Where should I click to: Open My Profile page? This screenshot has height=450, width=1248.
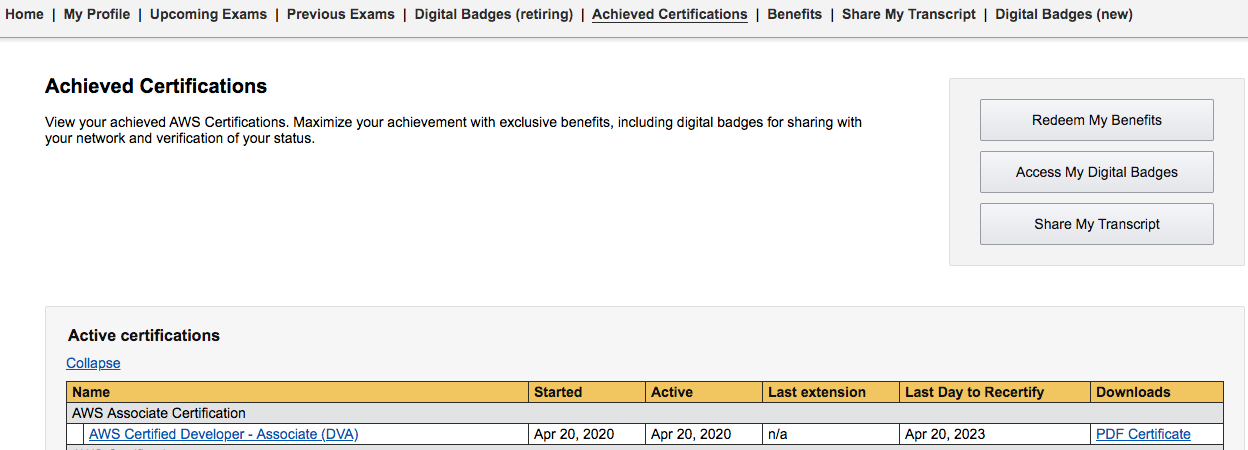click(x=97, y=14)
